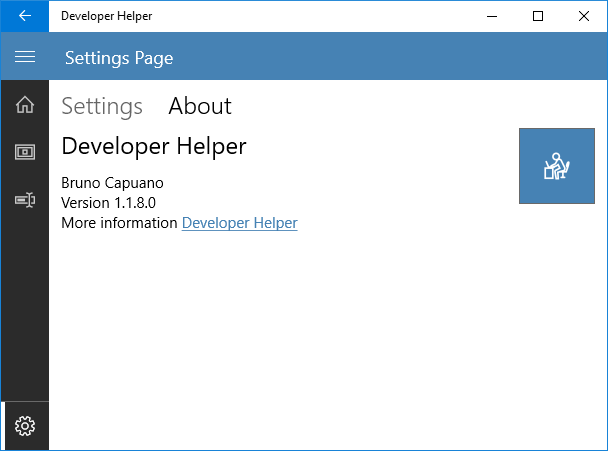The height and width of the screenshot is (451, 608).
Task: Click the Version 1.1.8.0 text
Action: click(108, 203)
